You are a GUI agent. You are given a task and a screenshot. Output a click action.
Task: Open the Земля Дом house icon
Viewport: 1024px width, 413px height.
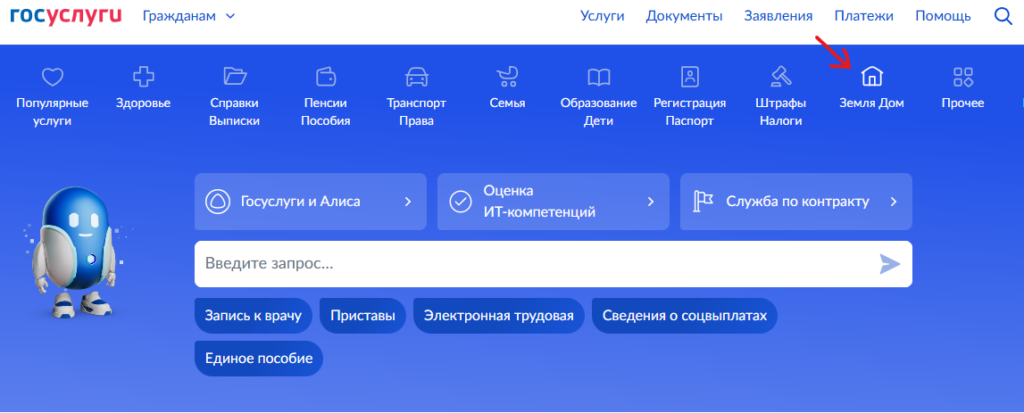[872, 77]
